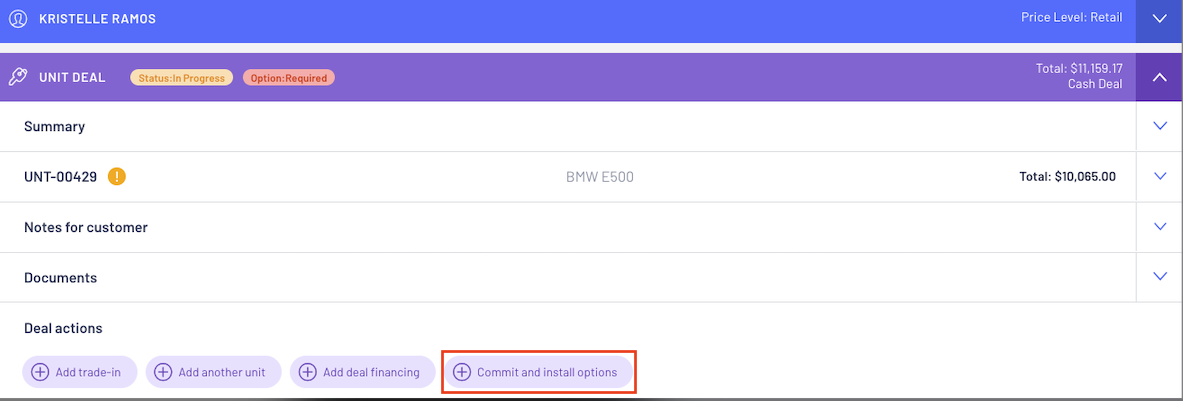Click the orange warning icon beside UNT-00429
Viewport: 1183px width, 401px height.
point(117,176)
